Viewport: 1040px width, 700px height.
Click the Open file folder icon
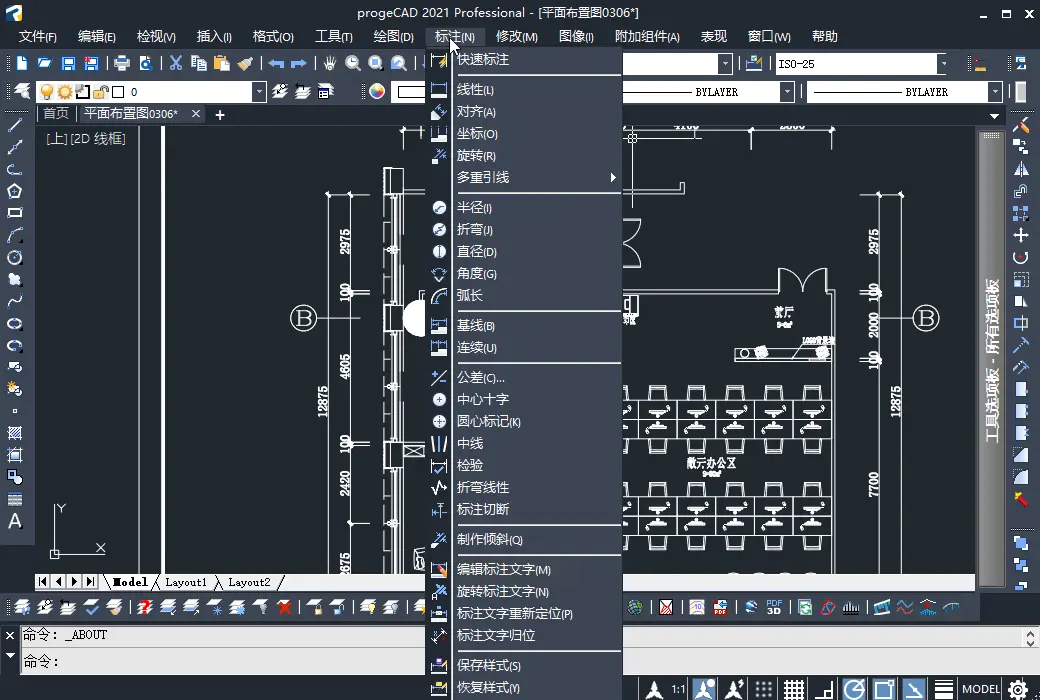[x=44, y=63]
